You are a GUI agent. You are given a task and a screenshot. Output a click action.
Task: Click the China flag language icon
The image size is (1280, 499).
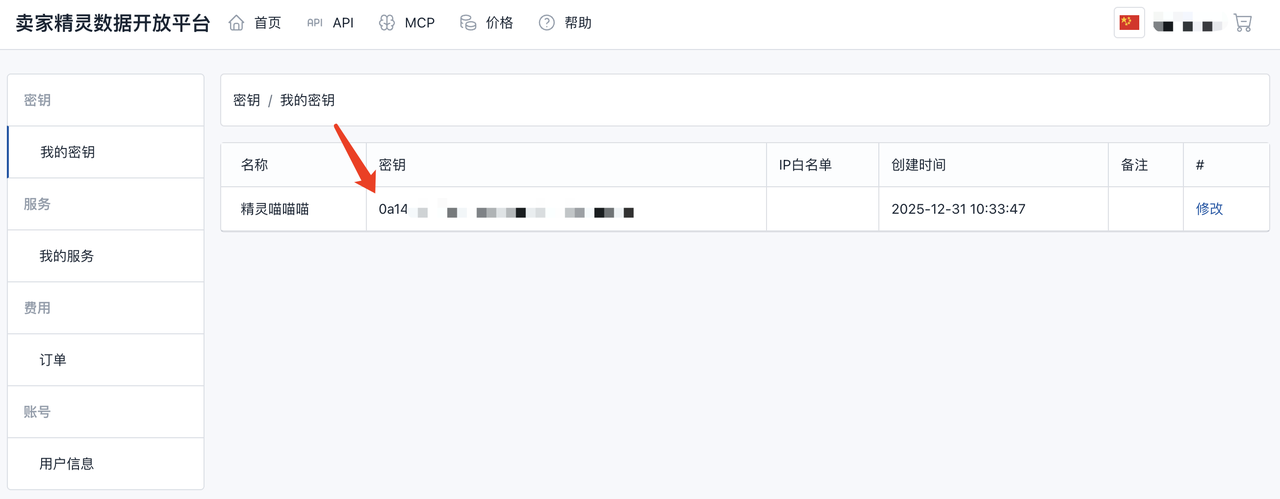tap(1129, 23)
